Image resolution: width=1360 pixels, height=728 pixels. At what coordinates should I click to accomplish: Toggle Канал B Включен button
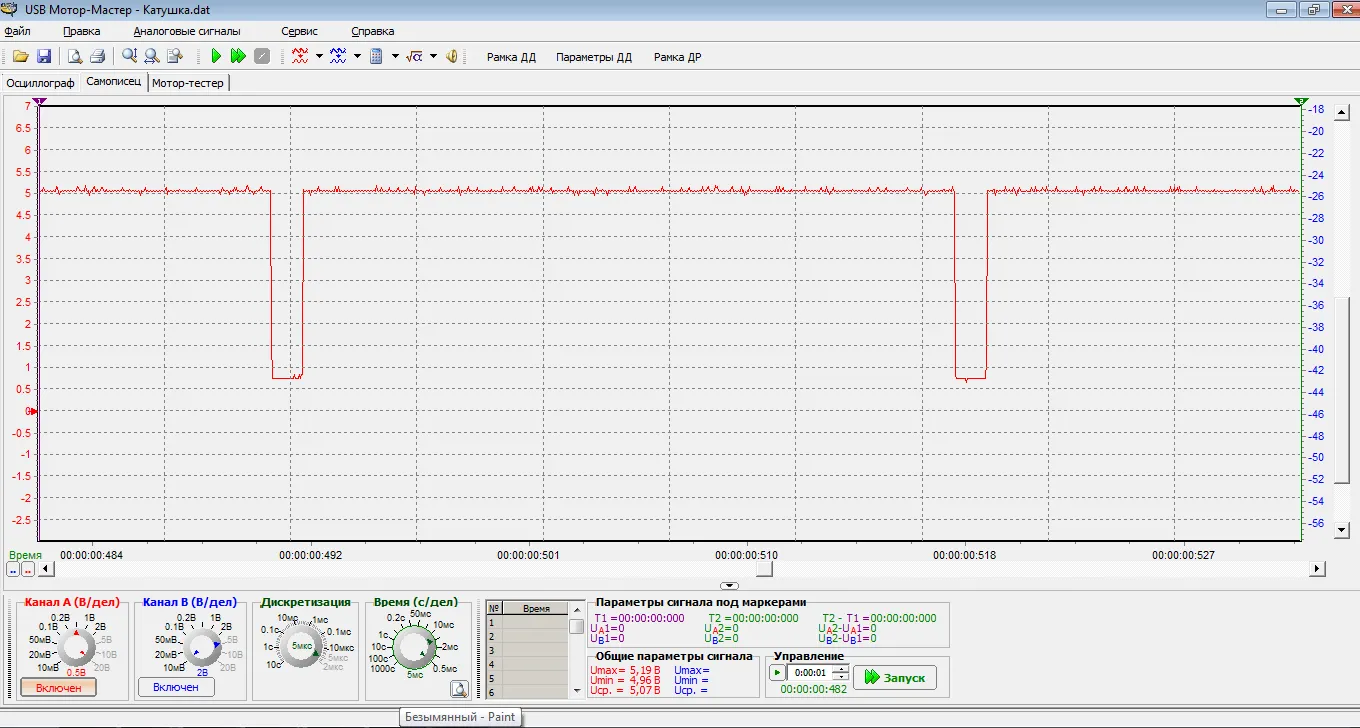[x=176, y=687]
